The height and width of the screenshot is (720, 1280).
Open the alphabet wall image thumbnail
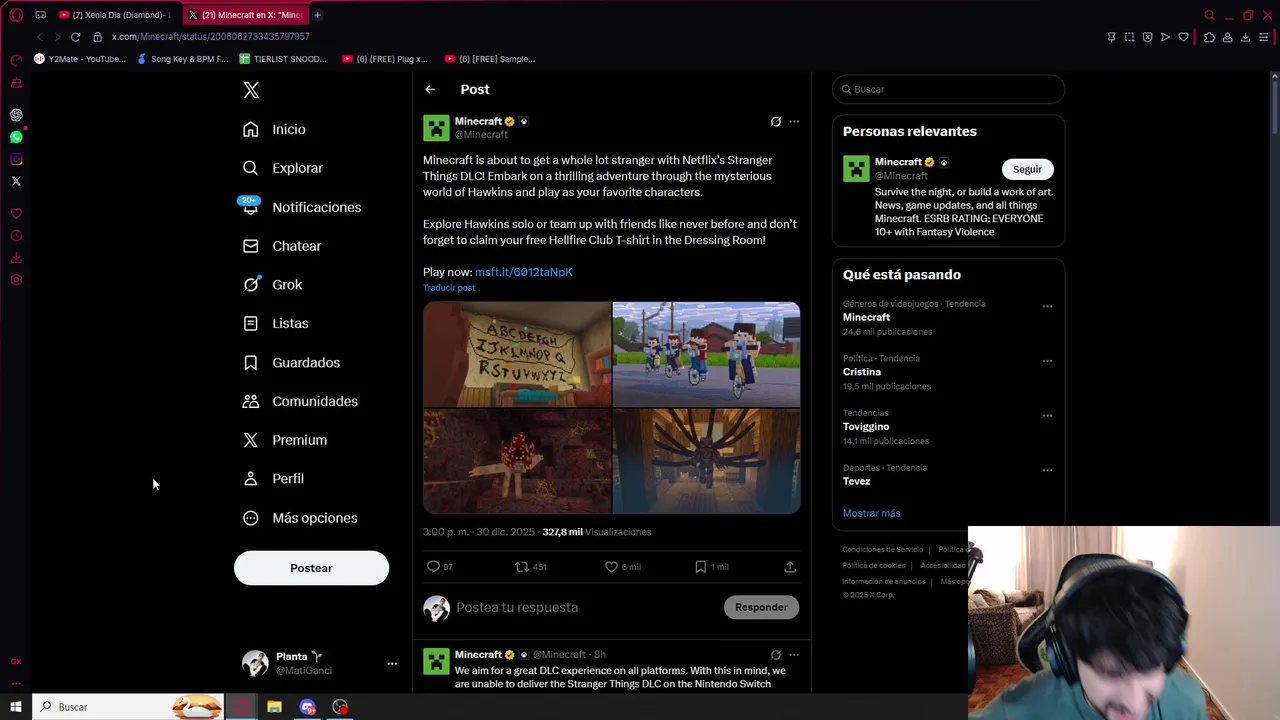click(x=517, y=354)
